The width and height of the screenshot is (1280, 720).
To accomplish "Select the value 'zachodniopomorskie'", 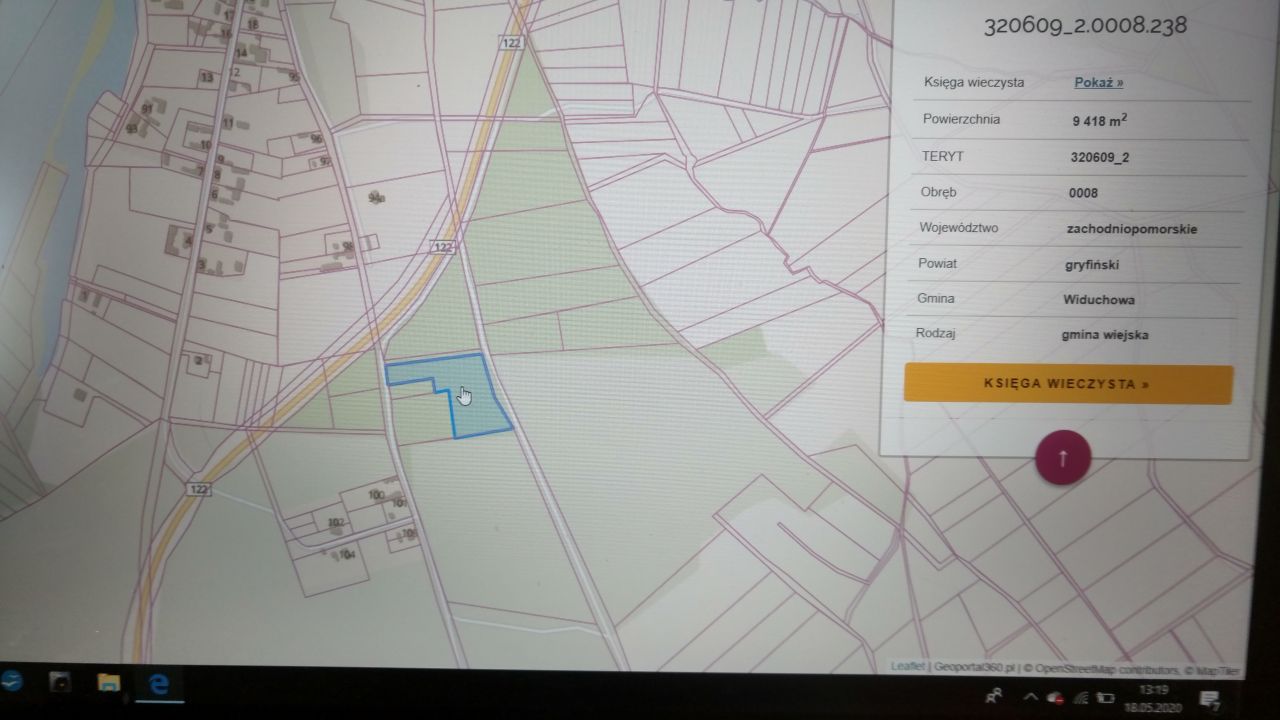I will tap(1132, 229).
